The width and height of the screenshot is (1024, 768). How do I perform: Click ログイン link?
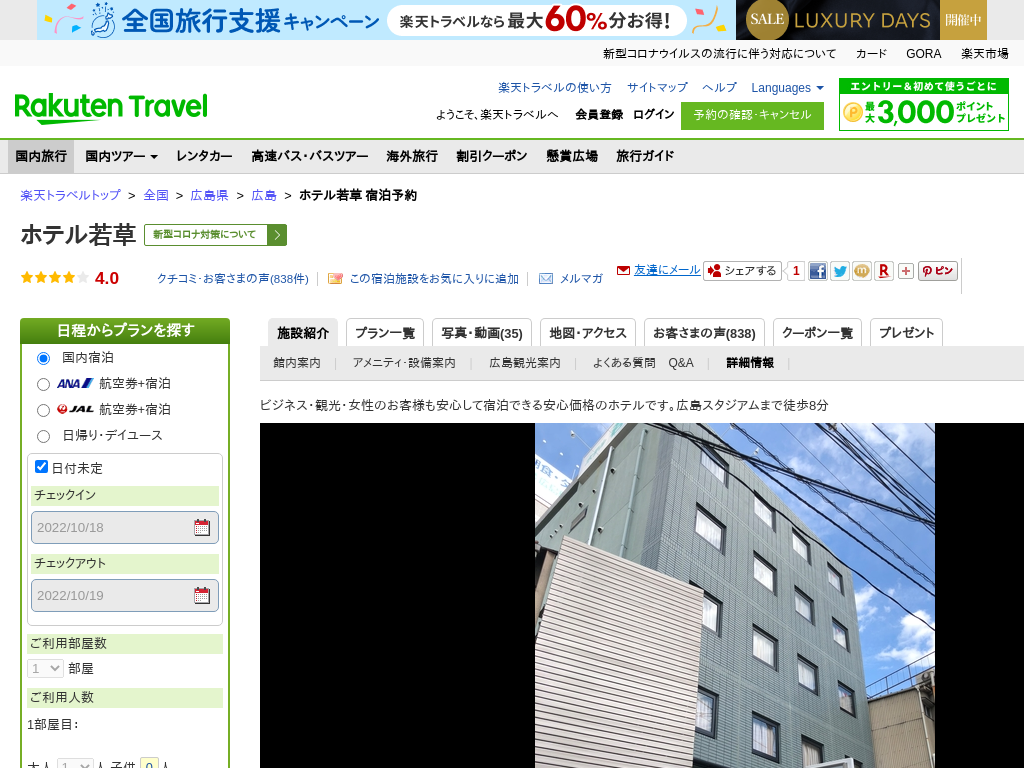653,114
